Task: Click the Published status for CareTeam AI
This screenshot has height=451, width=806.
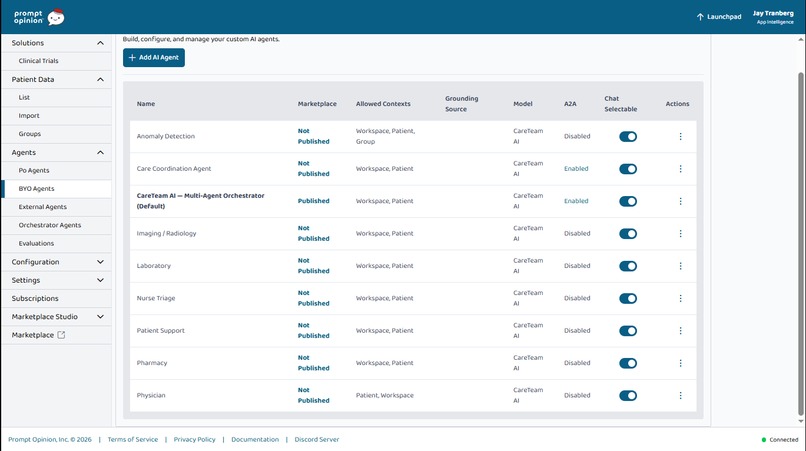Action: click(x=314, y=201)
